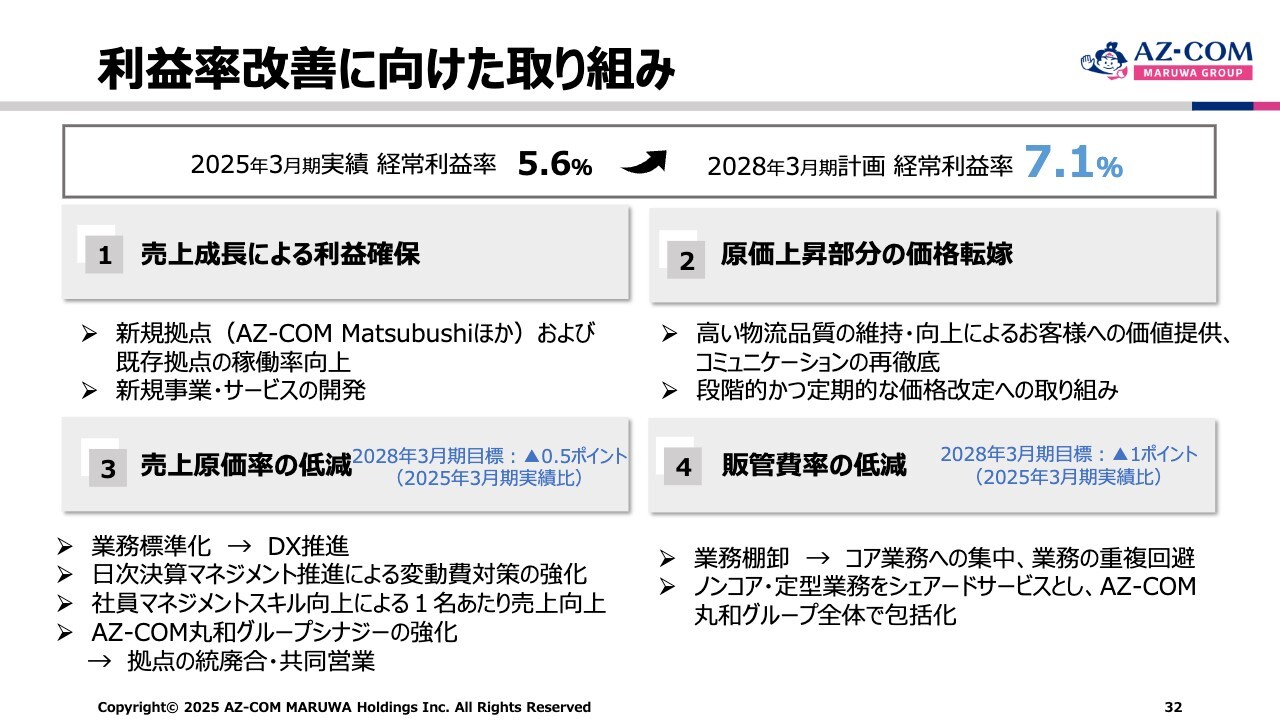This screenshot has height=720, width=1280.
Task: Click heading 販管費率の低減
Action: tap(814, 465)
